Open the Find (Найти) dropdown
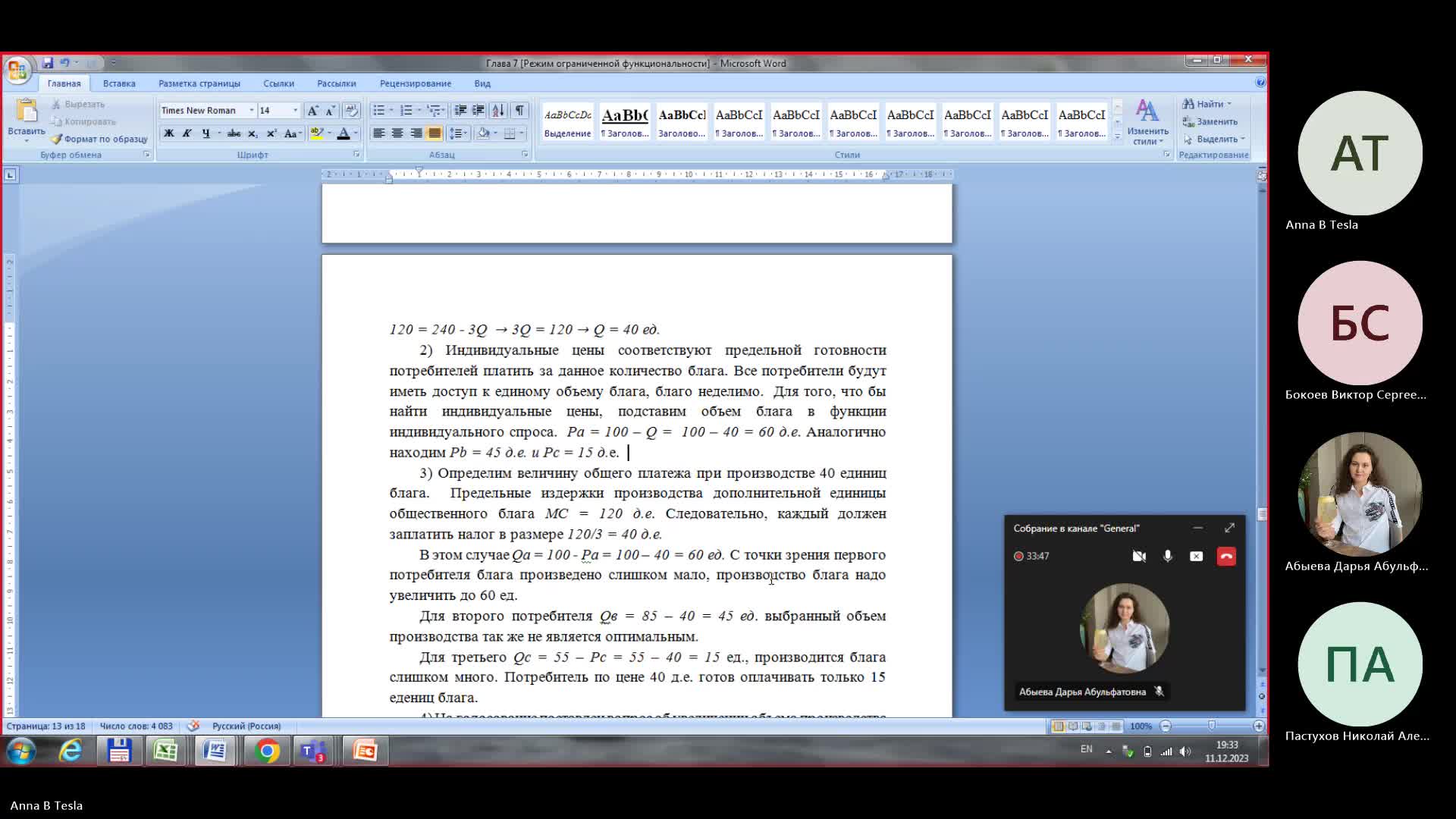Screen dimensions: 1456x819 click(1207, 105)
